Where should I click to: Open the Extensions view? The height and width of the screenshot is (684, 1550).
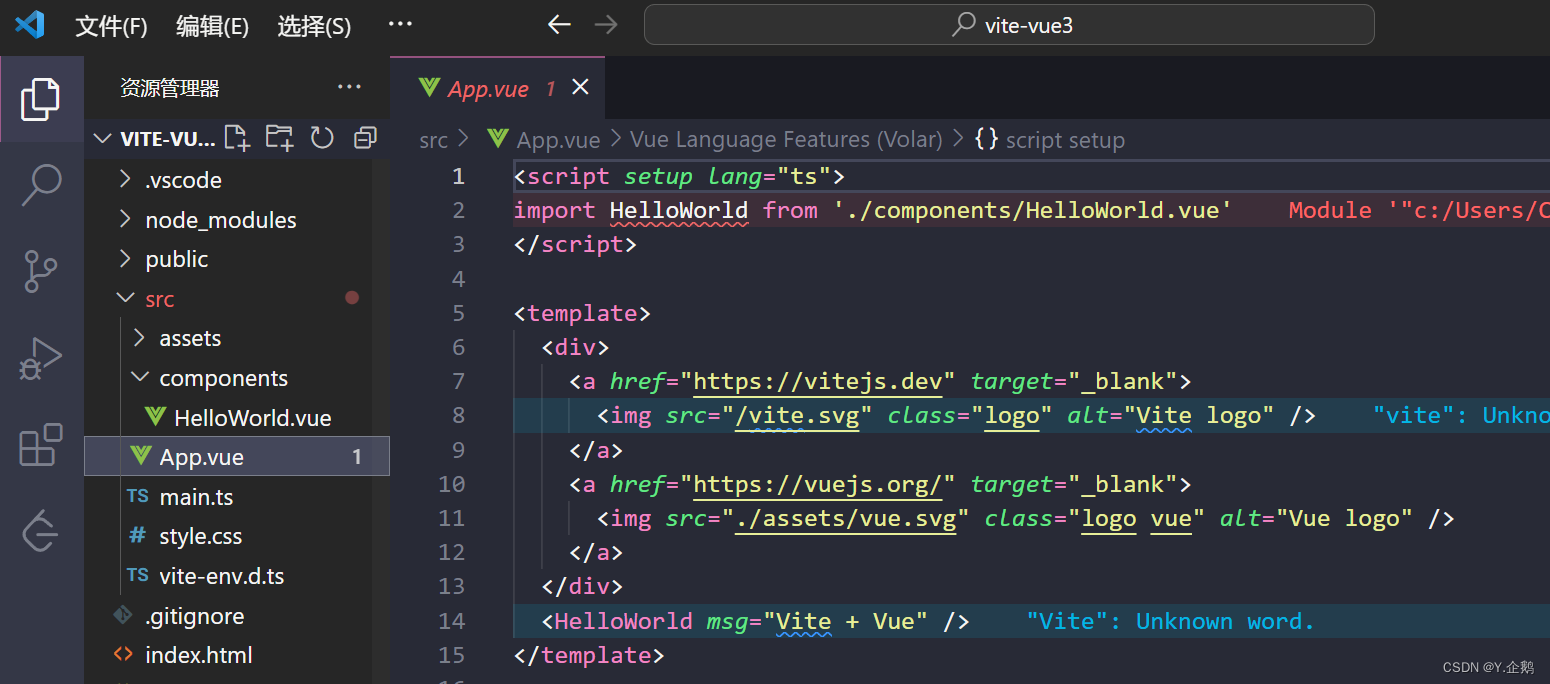coord(40,445)
